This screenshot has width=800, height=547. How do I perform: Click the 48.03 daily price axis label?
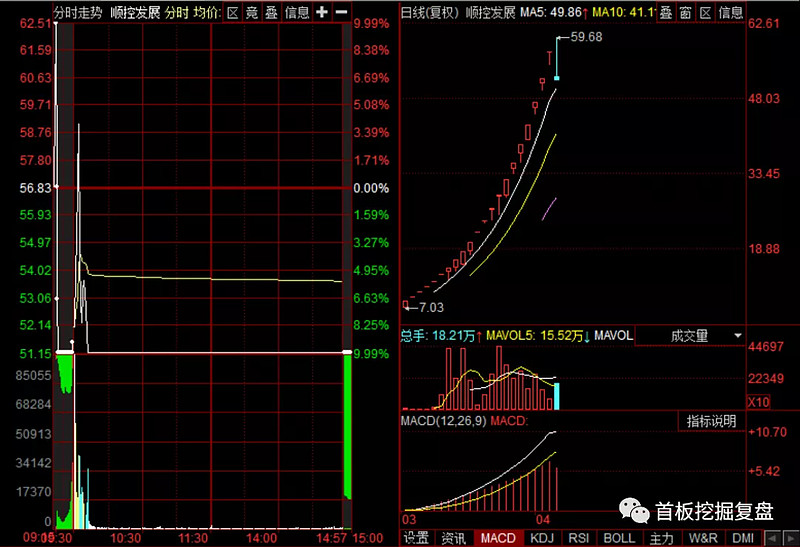[x=764, y=98]
